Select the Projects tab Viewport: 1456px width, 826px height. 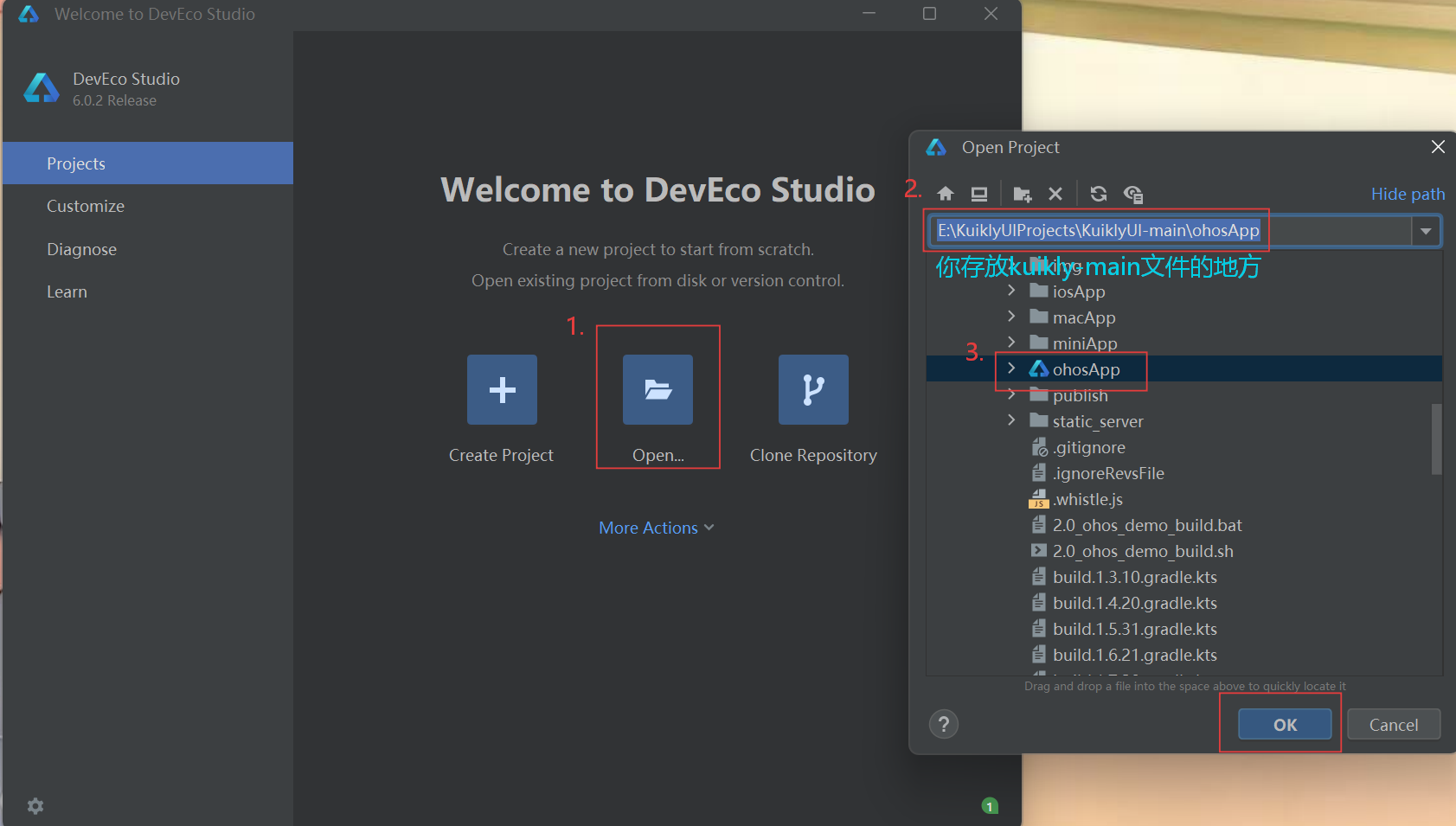(x=148, y=163)
